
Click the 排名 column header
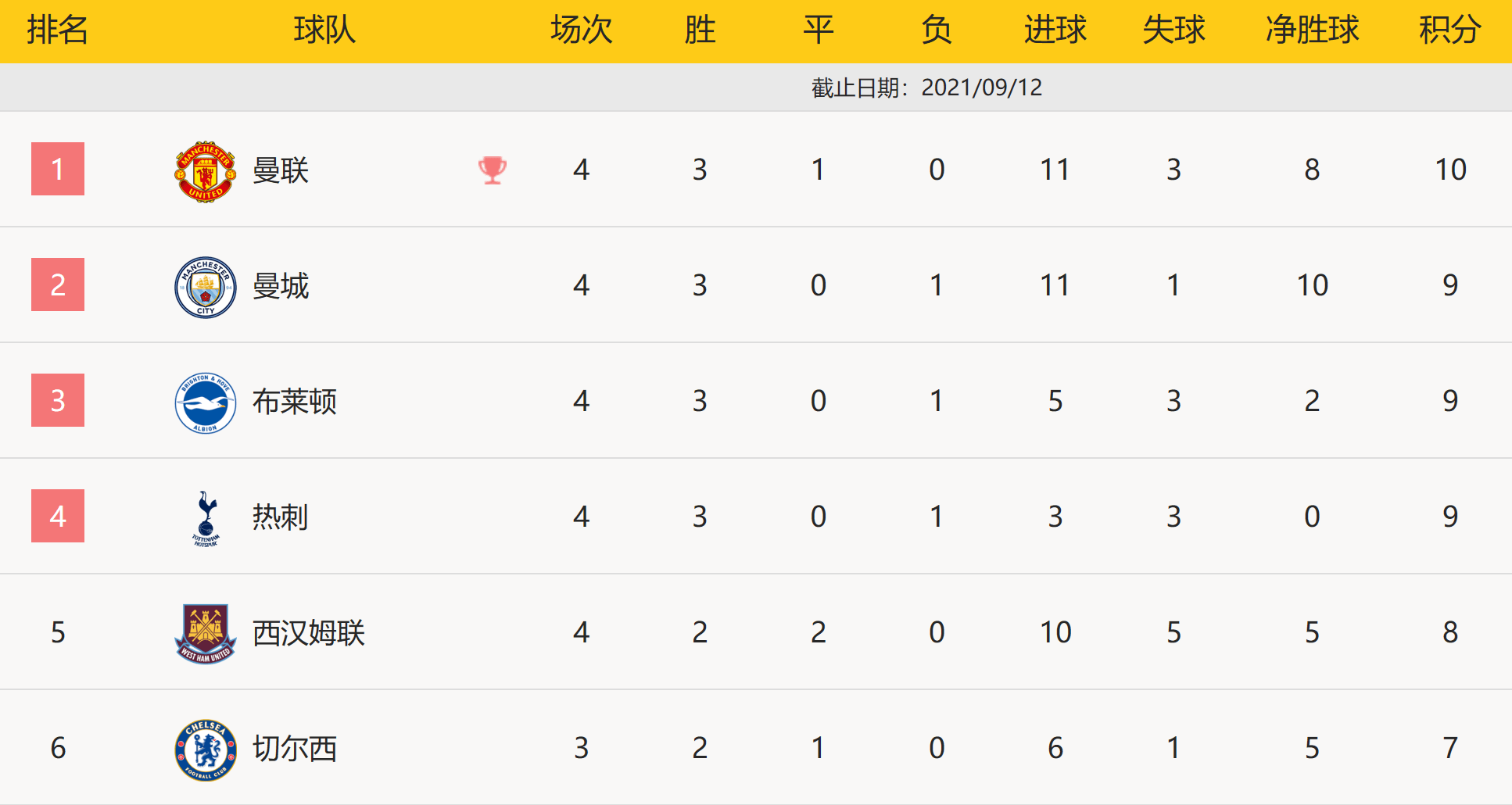pyautogui.click(x=58, y=30)
